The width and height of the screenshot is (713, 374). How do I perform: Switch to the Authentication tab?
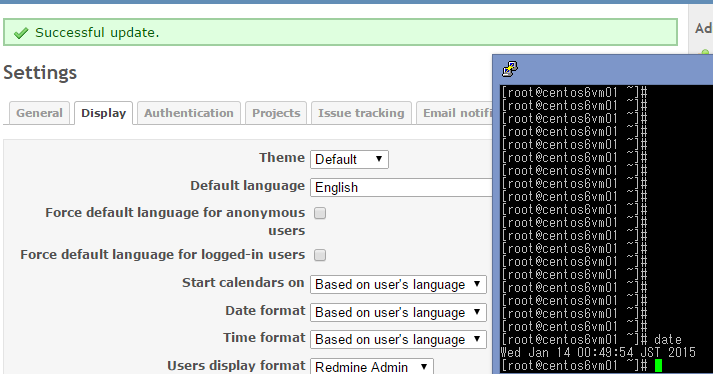(189, 113)
